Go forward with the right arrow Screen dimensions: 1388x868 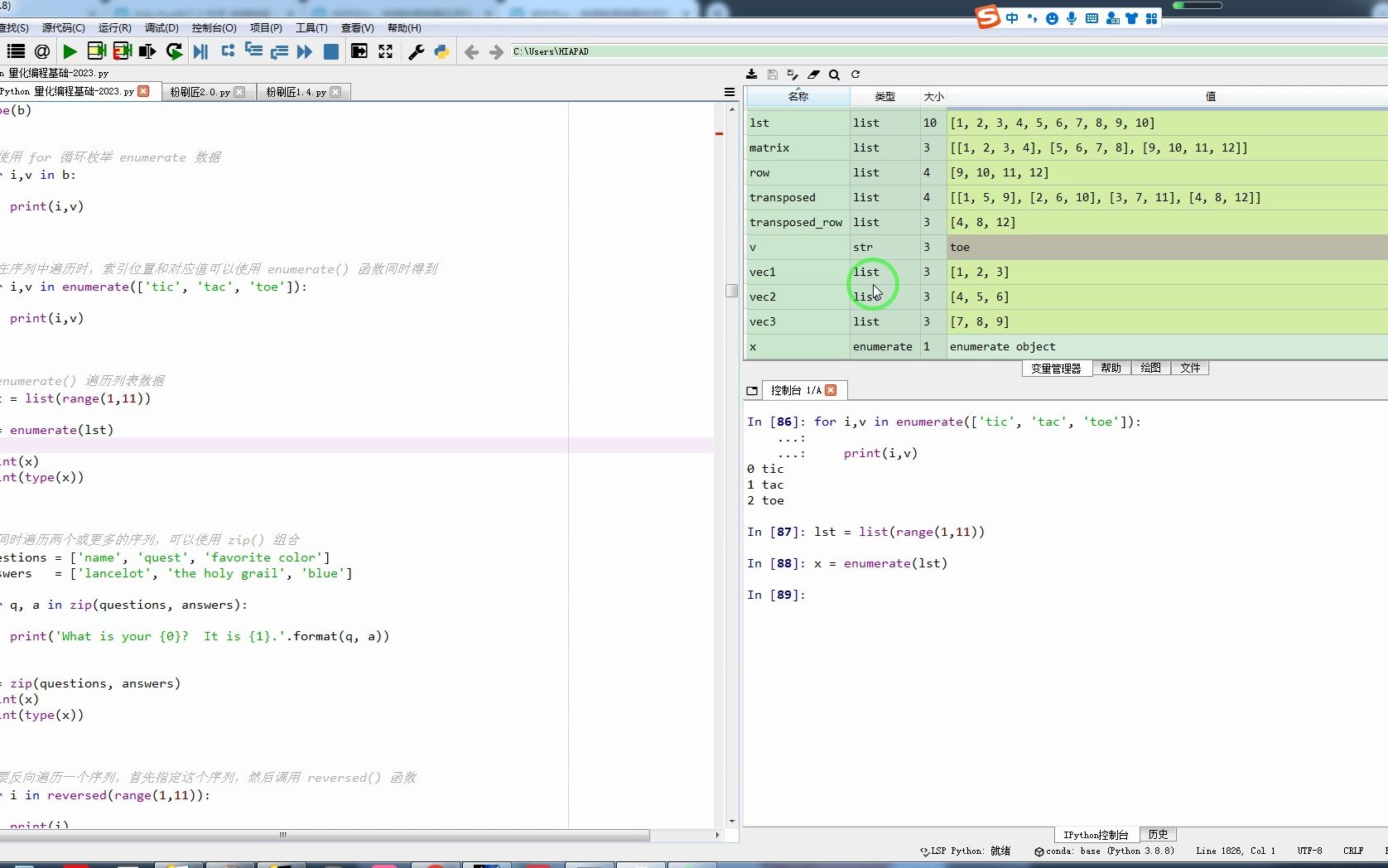[496, 52]
